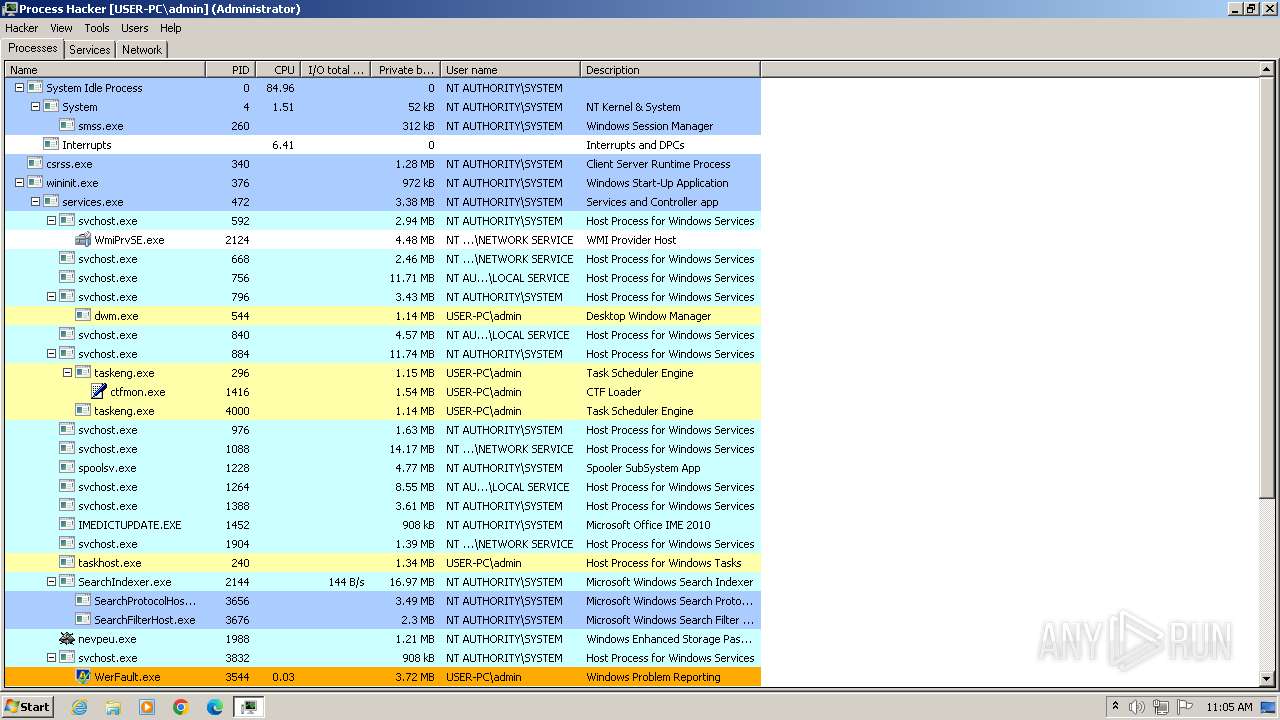Open Windows Media Player from taskbar
The height and width of the screenshot is (720, 1280).
(x=147, y=707)
